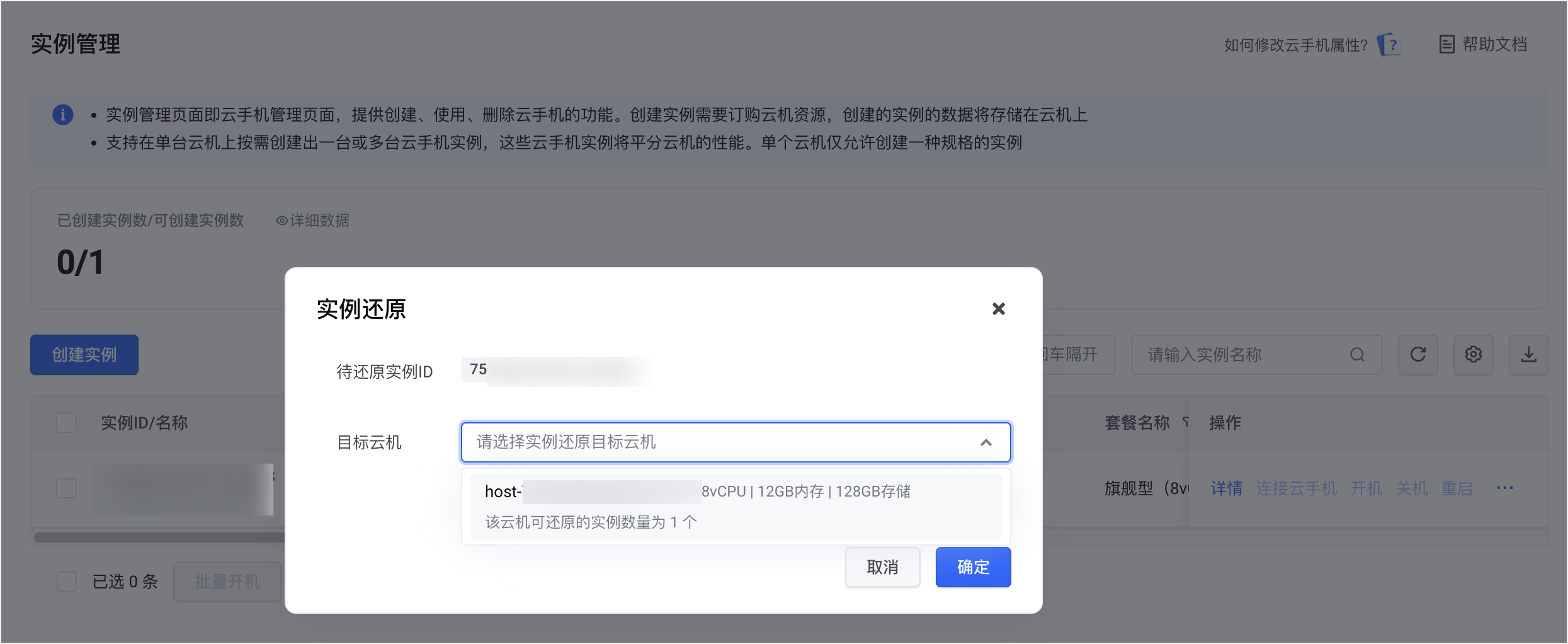1568x644 pixels.
Task: Check the select-all checkbox in table header
Action: coord(66,423)
